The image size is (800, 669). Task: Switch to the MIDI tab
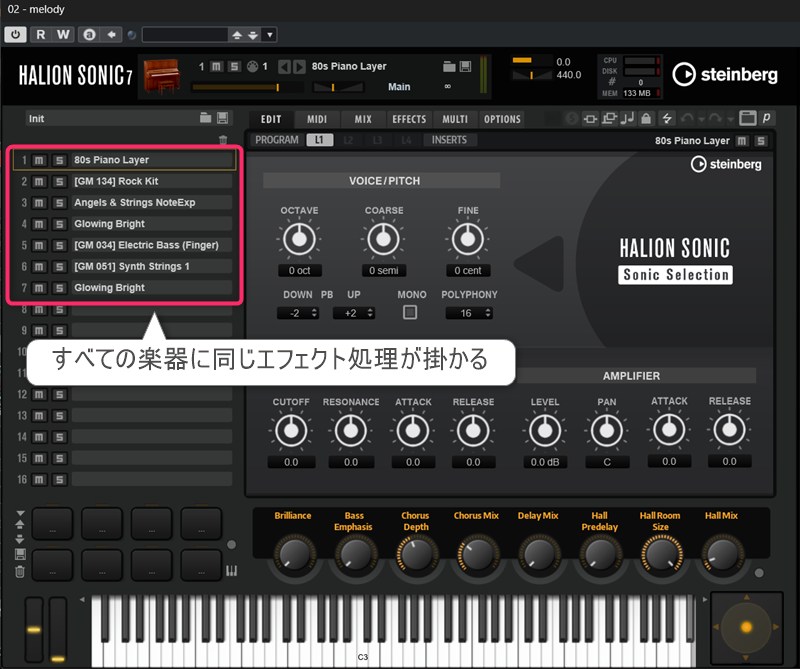coord(317,119)
